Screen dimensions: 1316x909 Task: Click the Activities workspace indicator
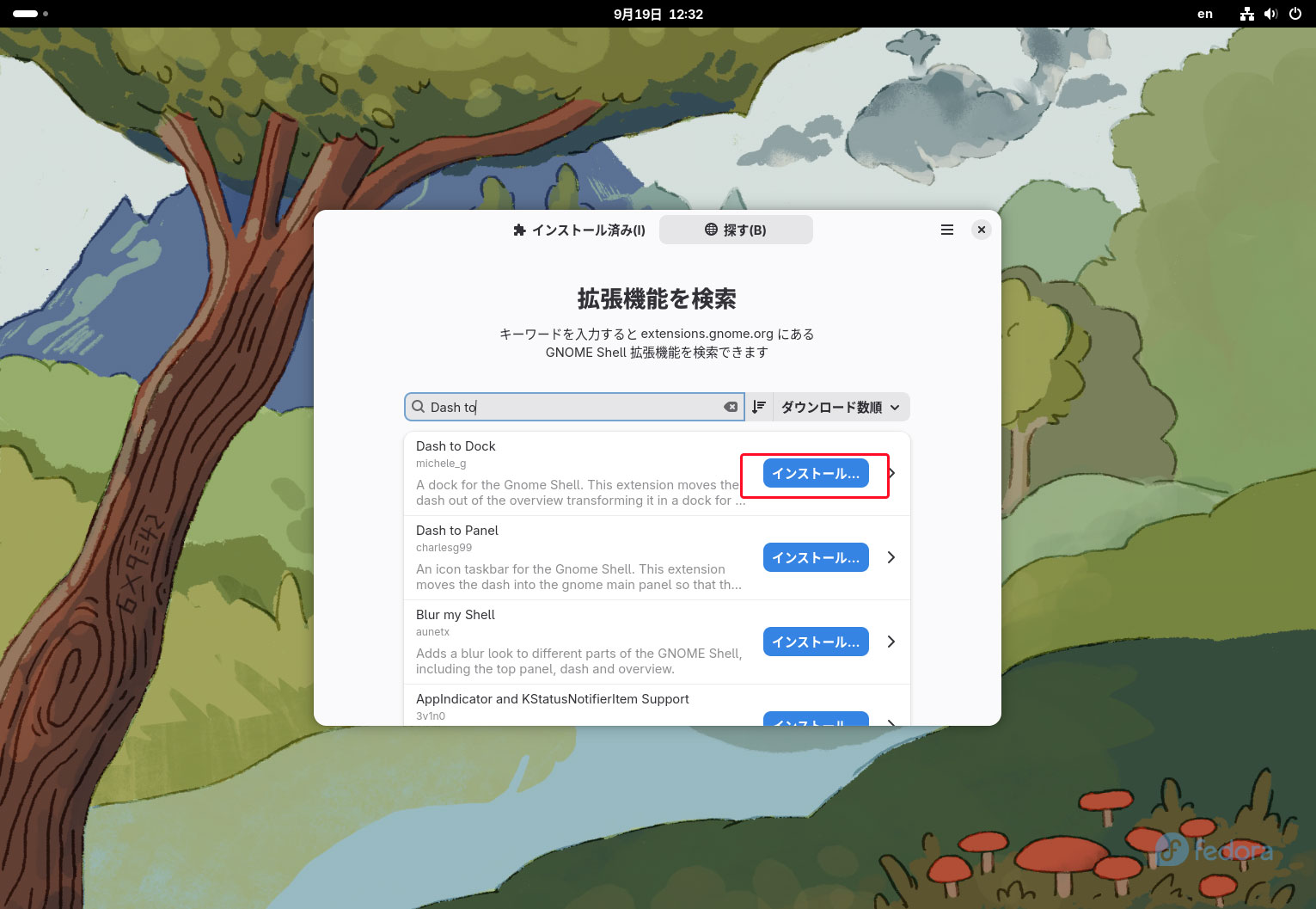(30, 14)
